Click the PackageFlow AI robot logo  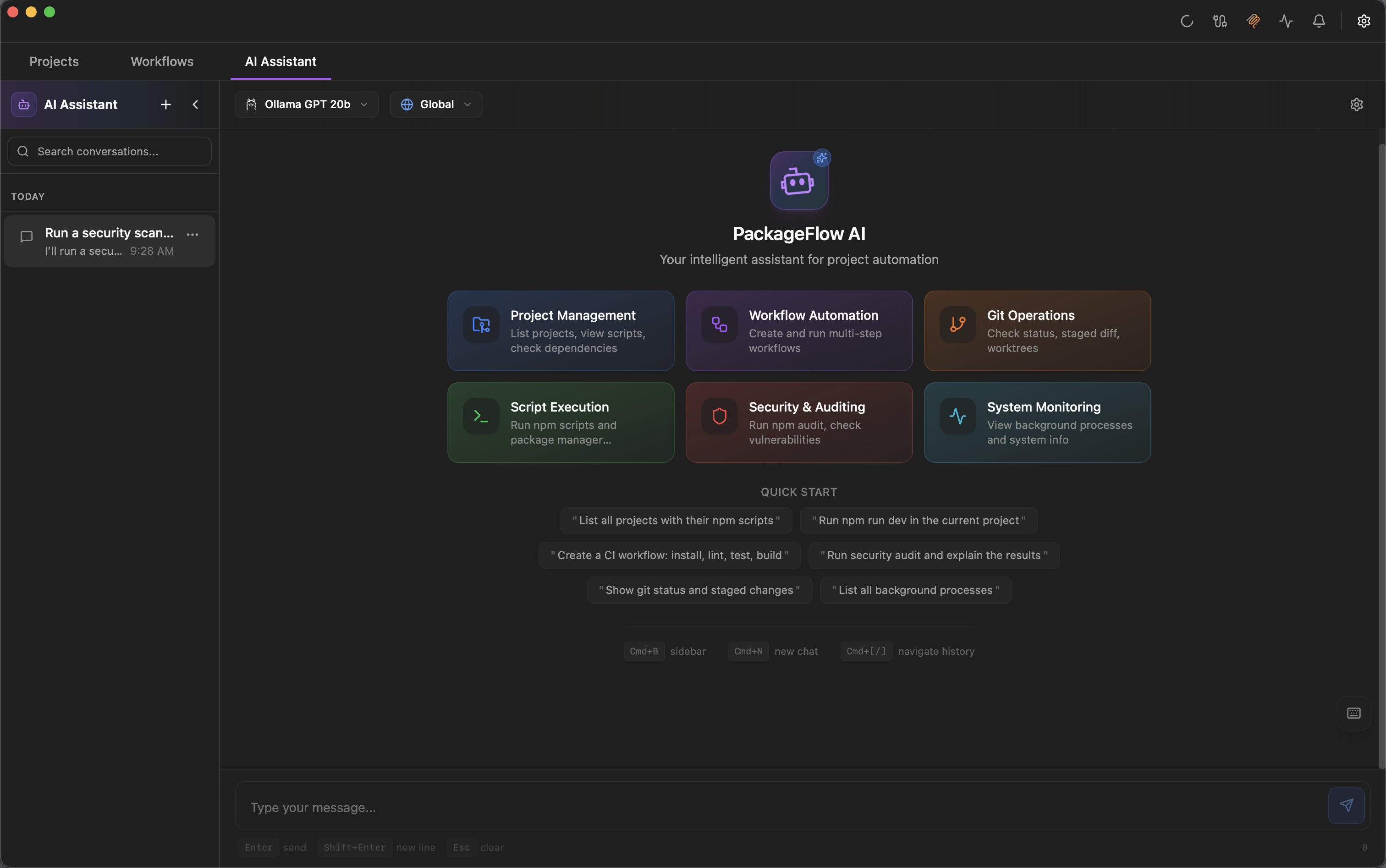798,181
